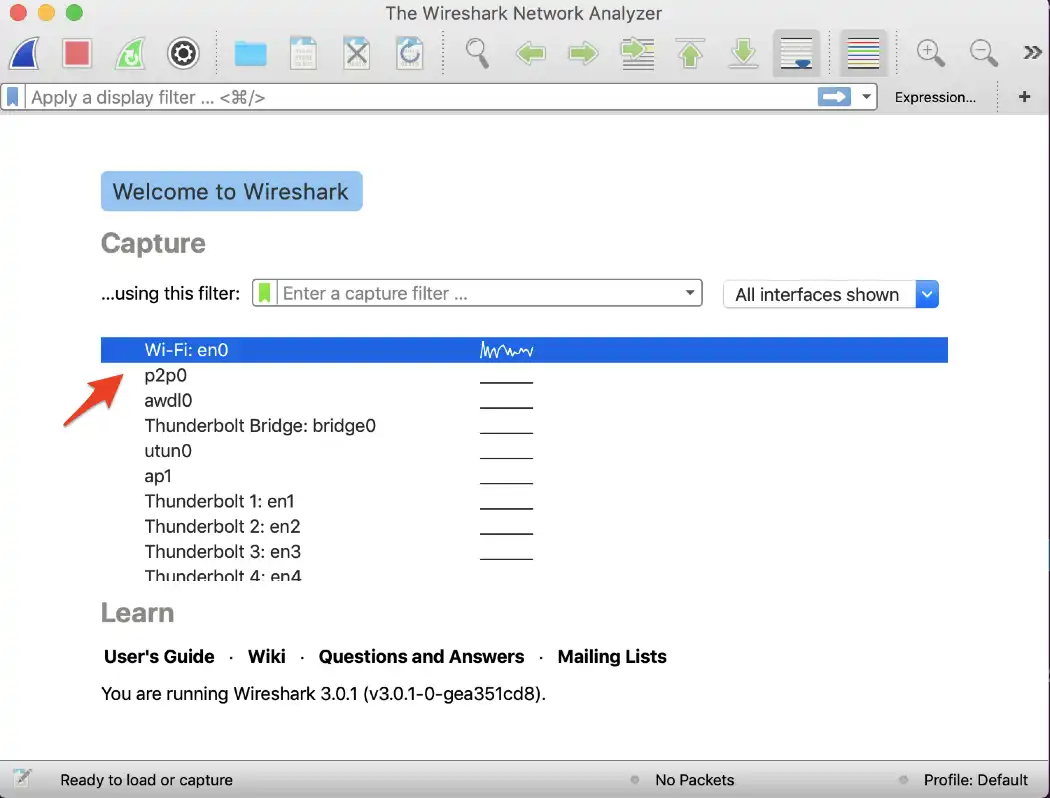
Task: Click the display filter input field
Action: pos(421,97)
